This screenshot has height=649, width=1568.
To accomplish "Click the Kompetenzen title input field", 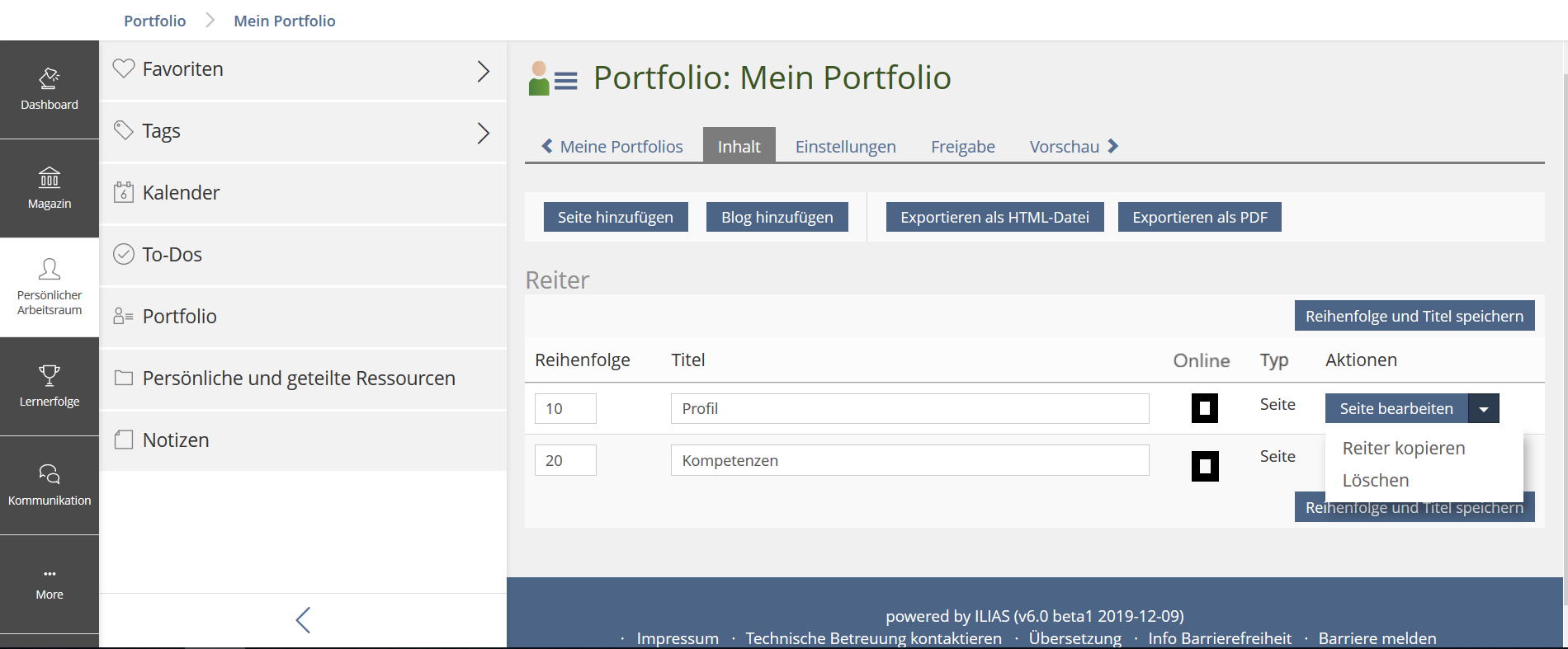I will 909,460.
